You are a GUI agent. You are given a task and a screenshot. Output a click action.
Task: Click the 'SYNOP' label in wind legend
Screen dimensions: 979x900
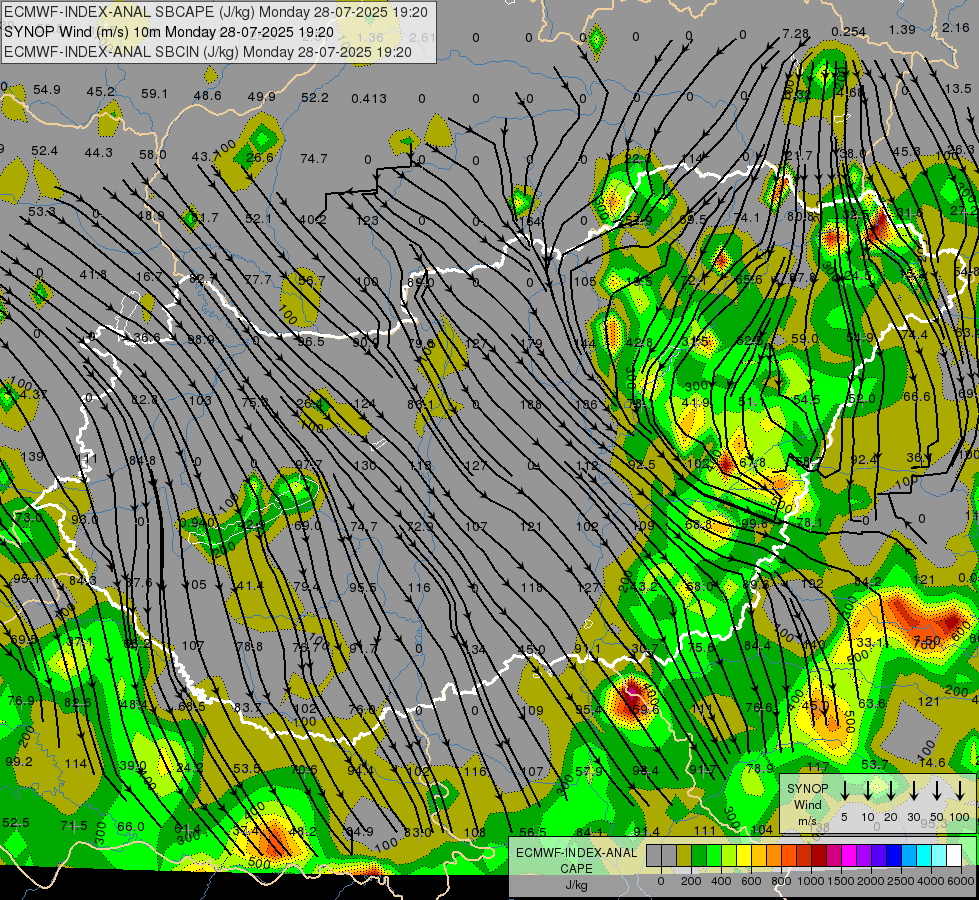click(807, 789)
